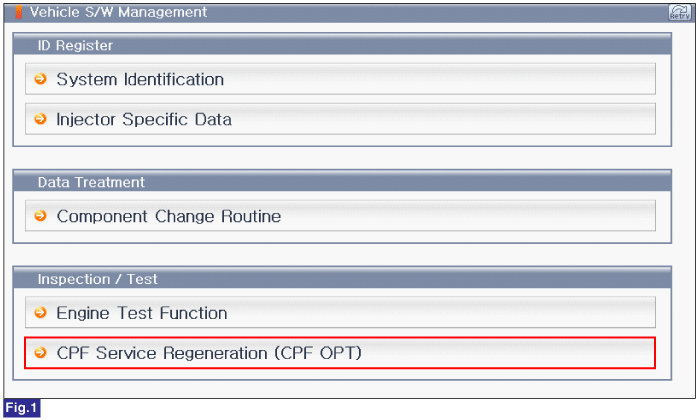
Task: Click the orange marker icon left of Vehicle S/W Management
Action: [19, 12]
